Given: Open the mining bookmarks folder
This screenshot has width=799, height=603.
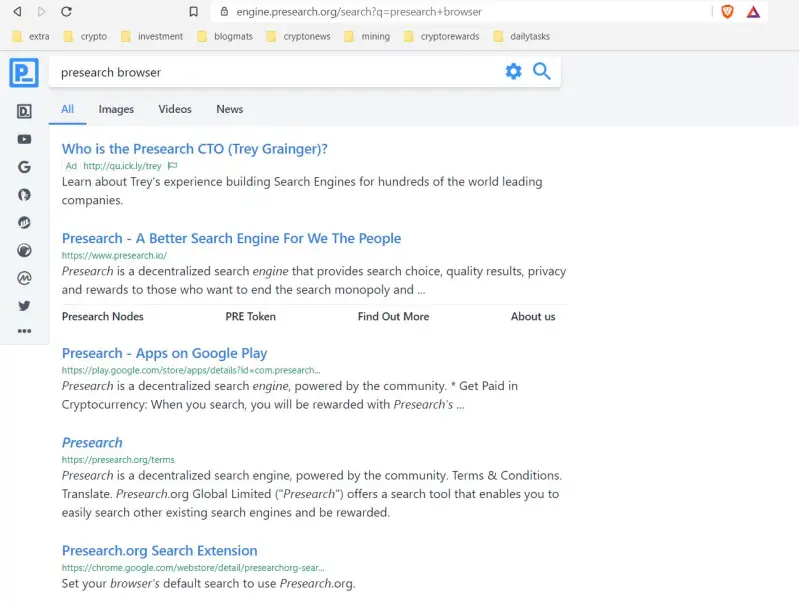Looking at the screenshot, I should click(x=367, y=36).
